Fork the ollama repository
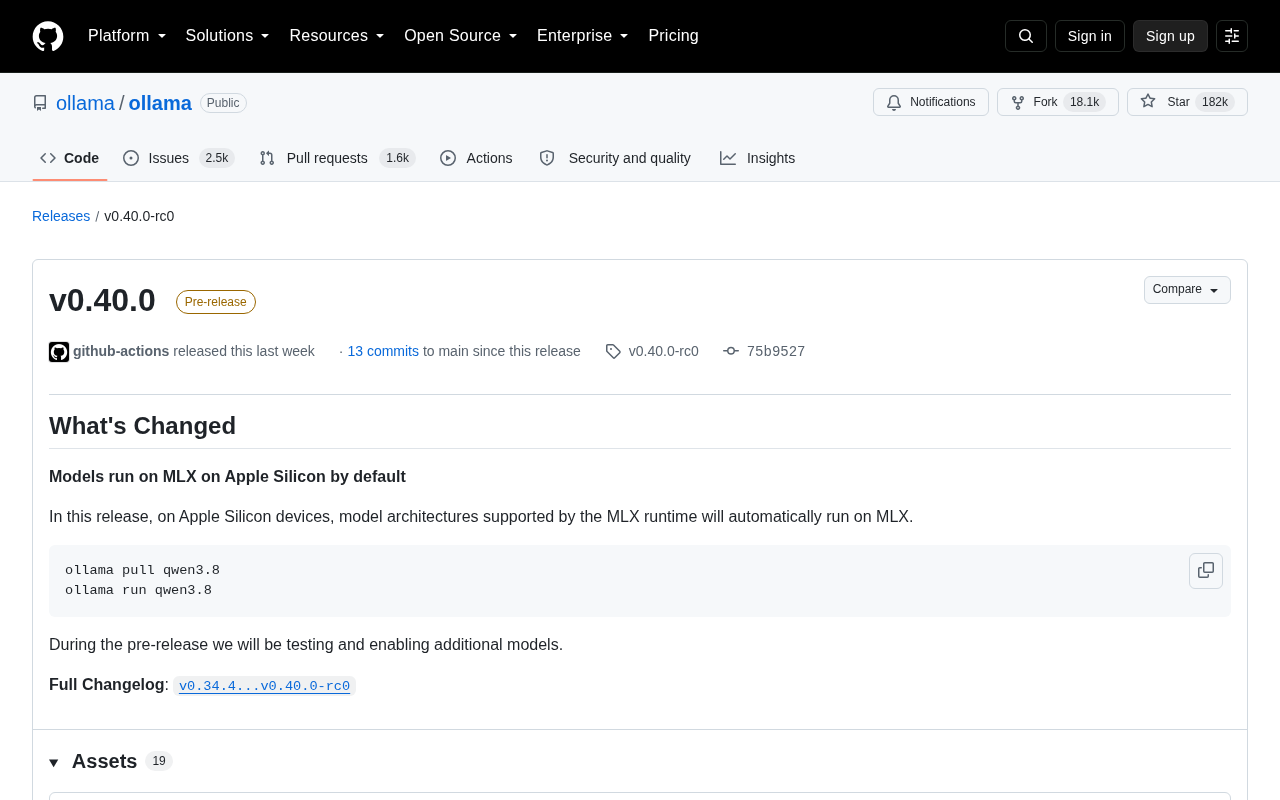This screenshot has height=800, width=1280. click(1058, 102)
